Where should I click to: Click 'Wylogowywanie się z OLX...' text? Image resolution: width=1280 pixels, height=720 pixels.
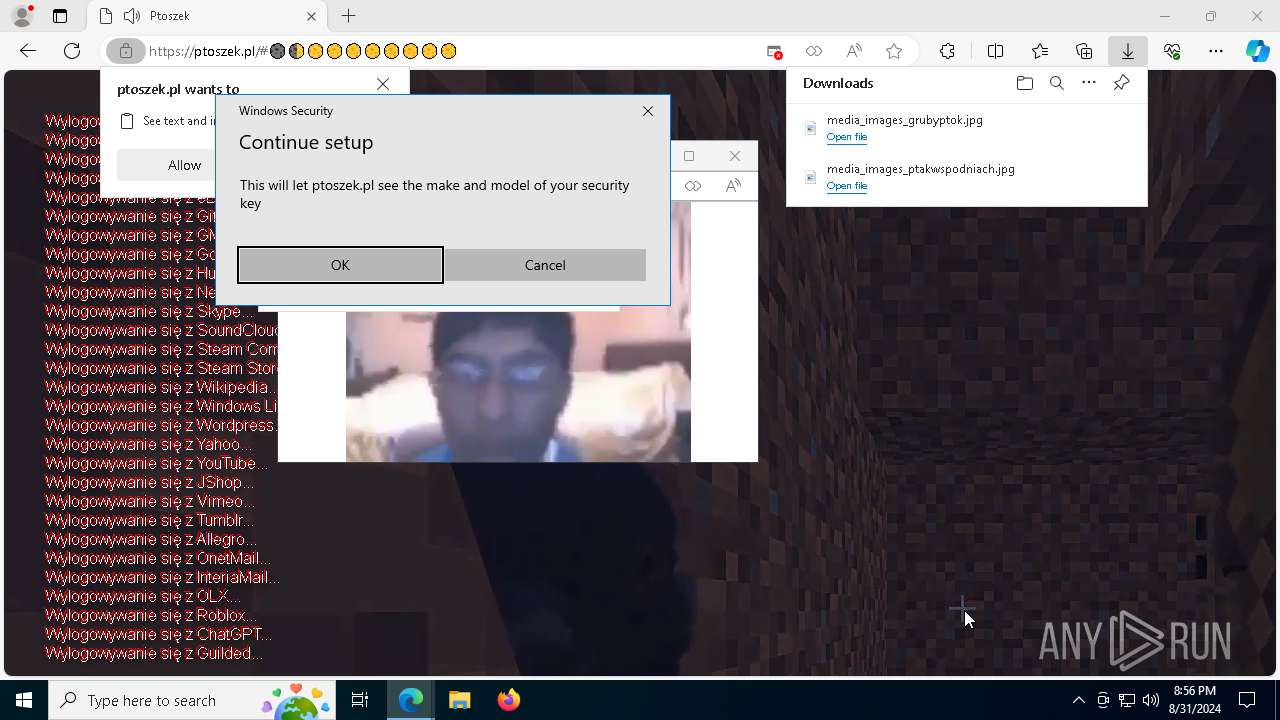coord(143,596)
